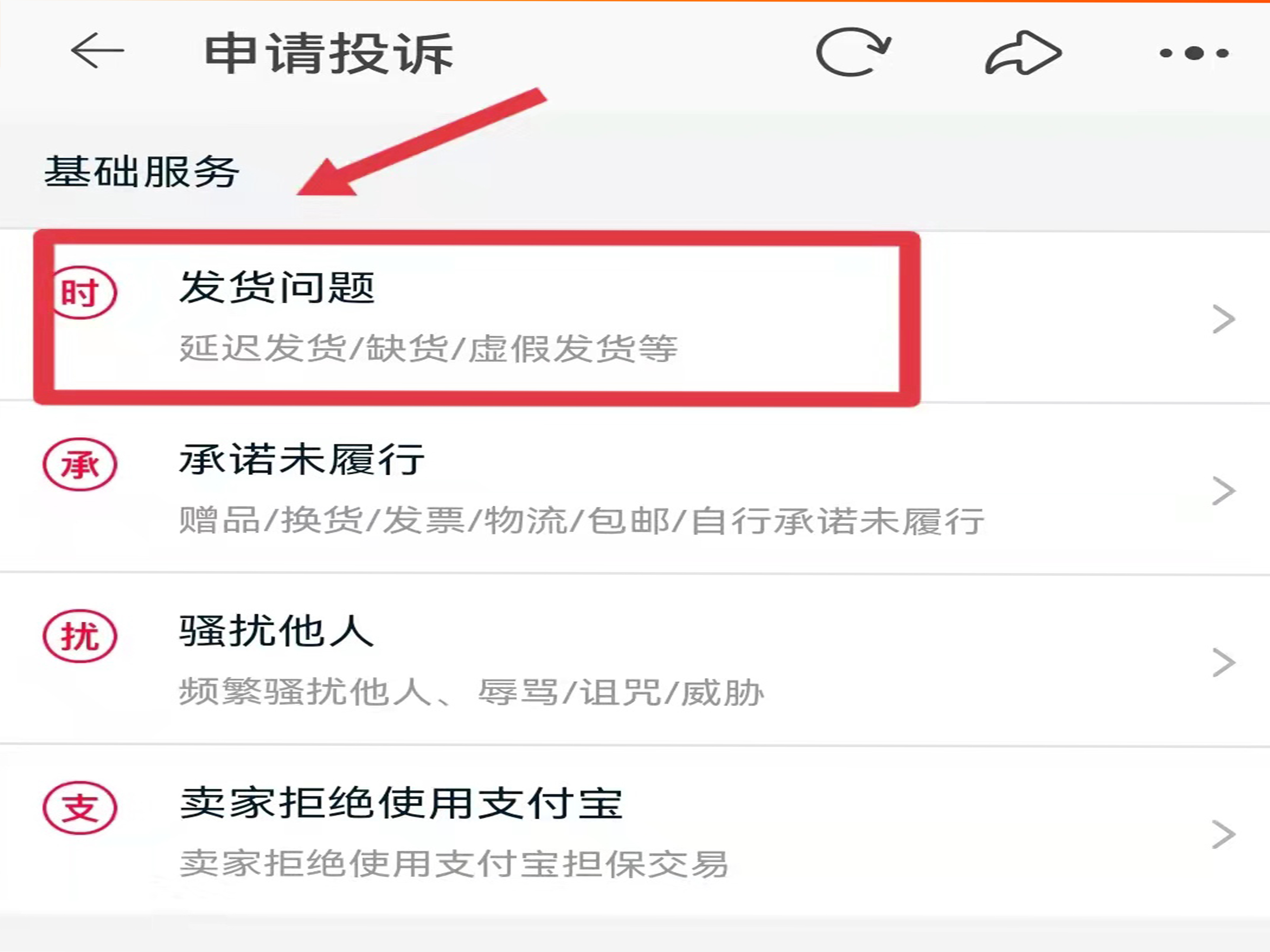Click 卖家拒绝使用支付宝担保交易 description text
This screenshot has height=952, width=1270.
click(x=454, y=864)
